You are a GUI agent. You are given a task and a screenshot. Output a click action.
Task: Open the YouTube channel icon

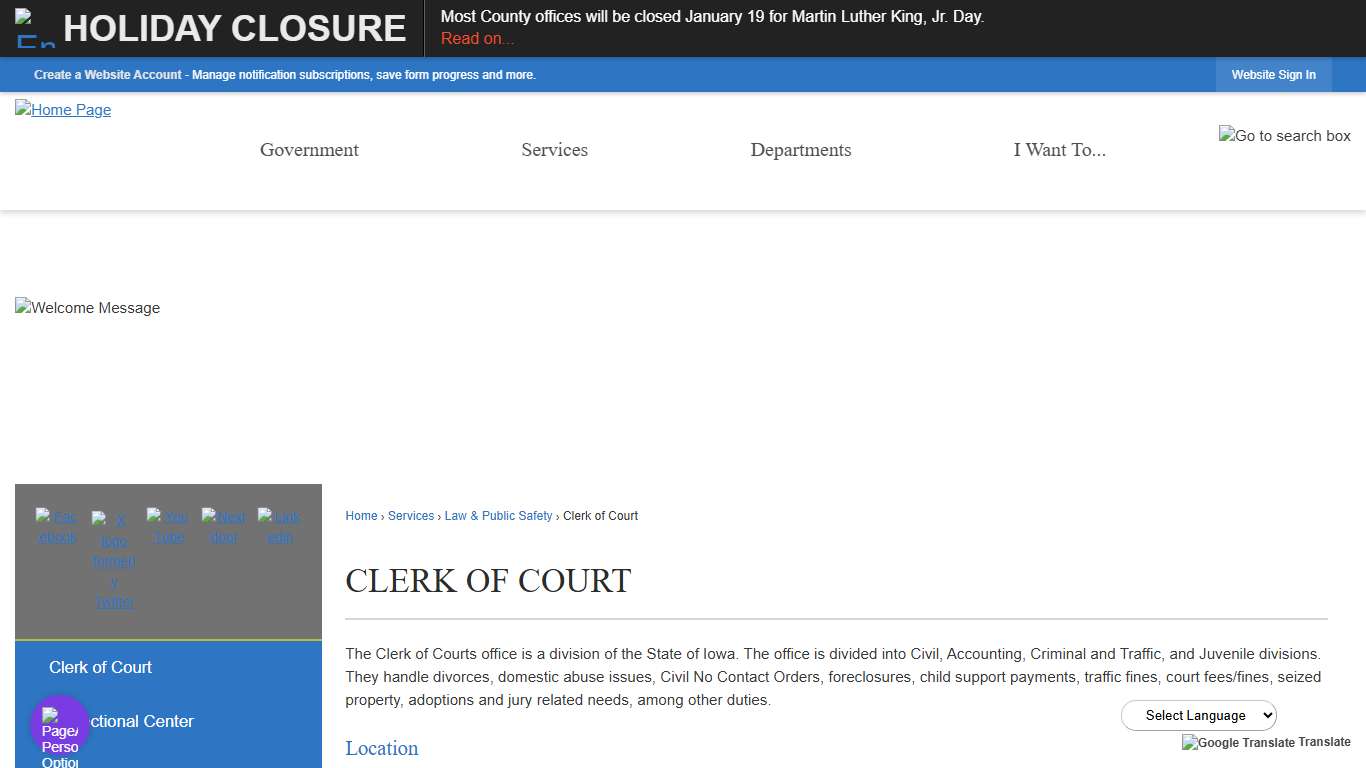(x=167, y=527)
